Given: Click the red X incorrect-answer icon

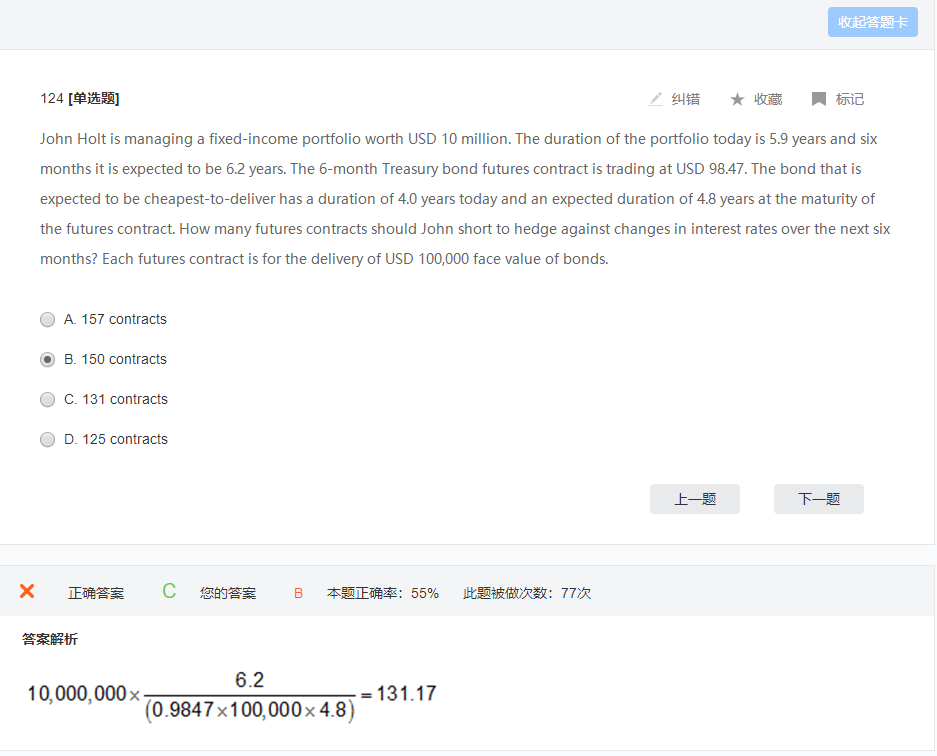Looking at the screenshot, I should tap(27, 591).
